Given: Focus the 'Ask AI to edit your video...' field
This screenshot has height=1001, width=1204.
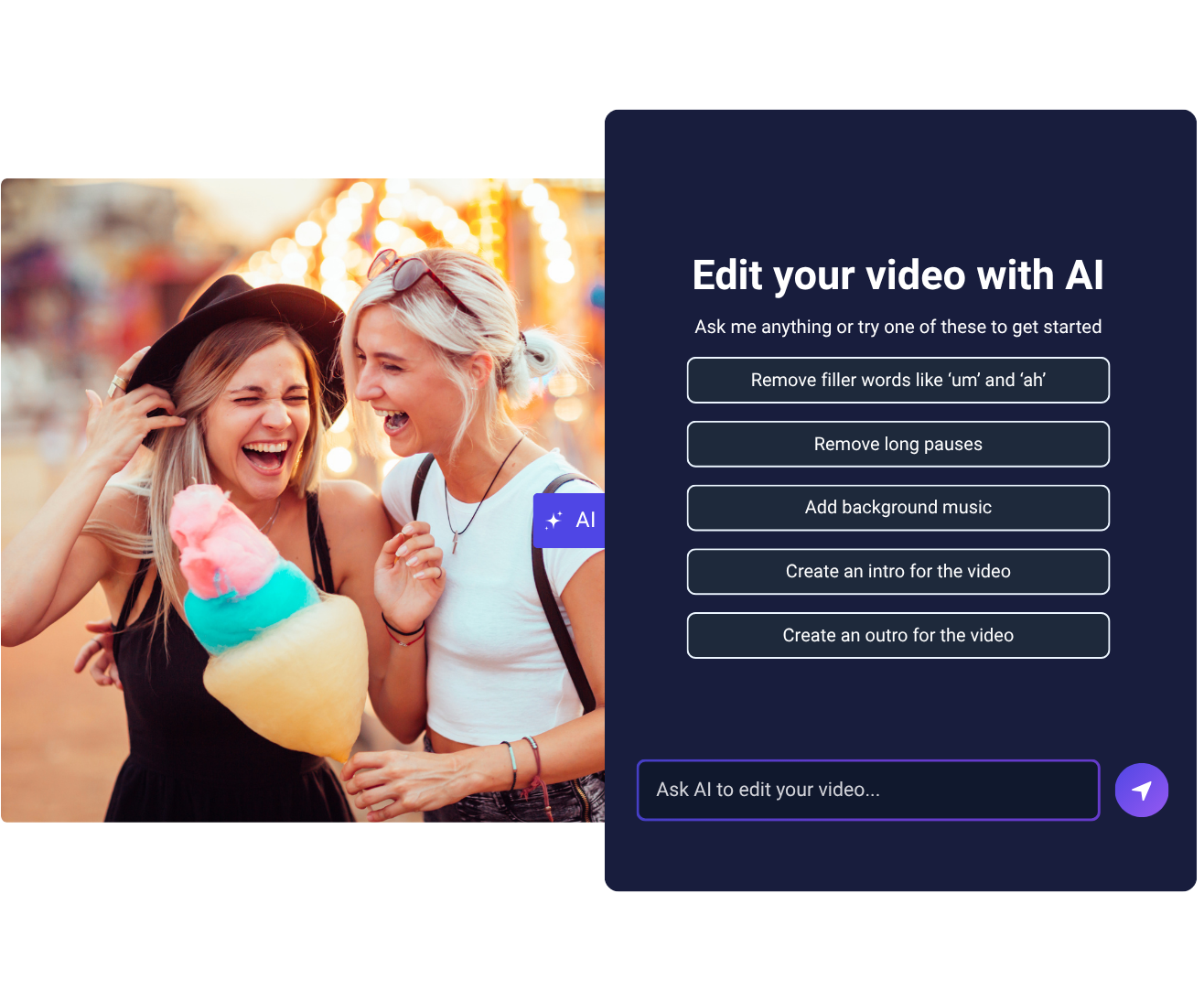Looking at the screenshot, I should (x=867, y=790).
